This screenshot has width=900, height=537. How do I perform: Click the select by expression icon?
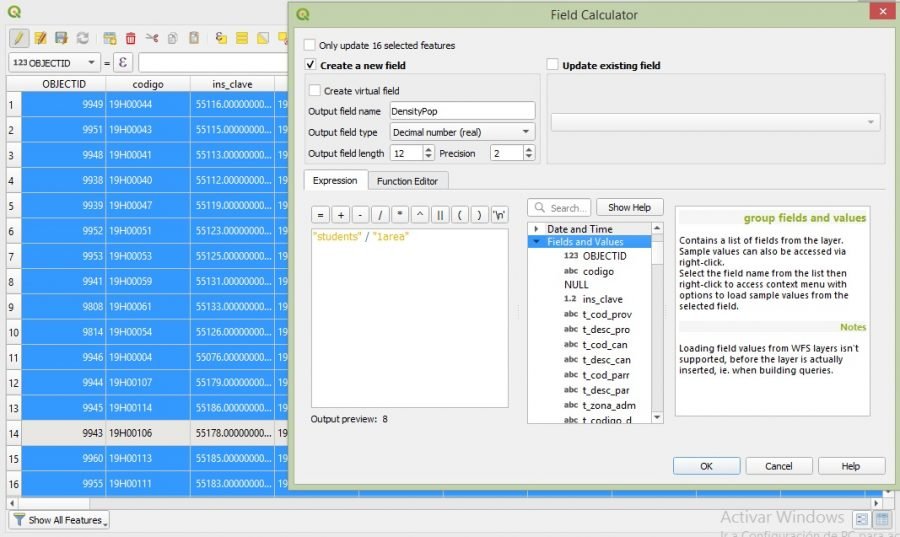click(x=219, y=38)
